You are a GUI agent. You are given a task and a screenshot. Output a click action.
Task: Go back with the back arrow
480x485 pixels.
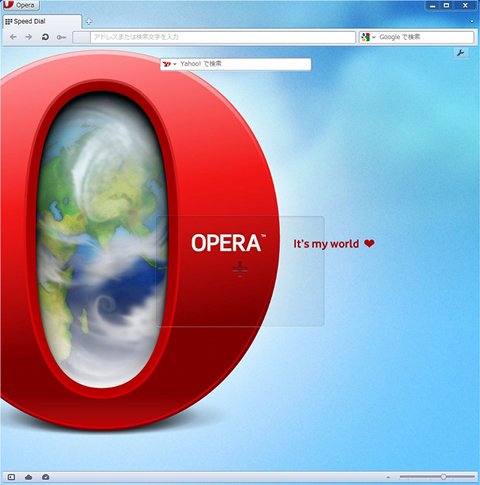pos(13,37)
